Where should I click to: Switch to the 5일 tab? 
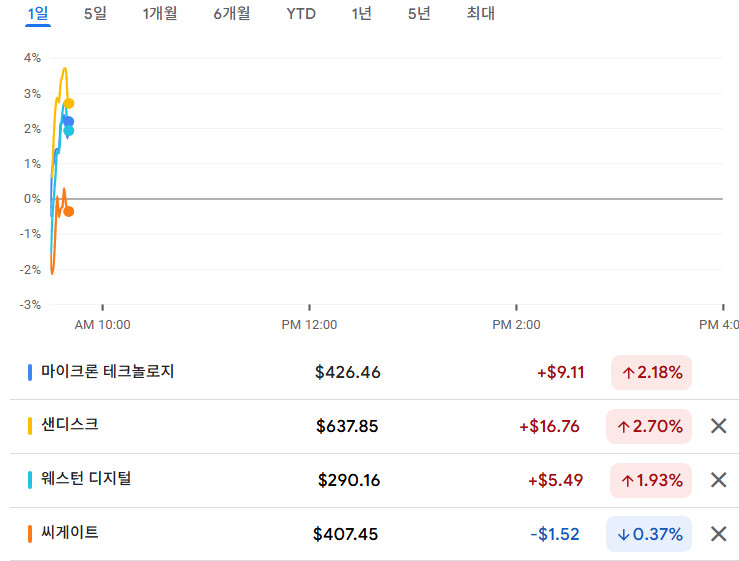click(x=95, y=14)
